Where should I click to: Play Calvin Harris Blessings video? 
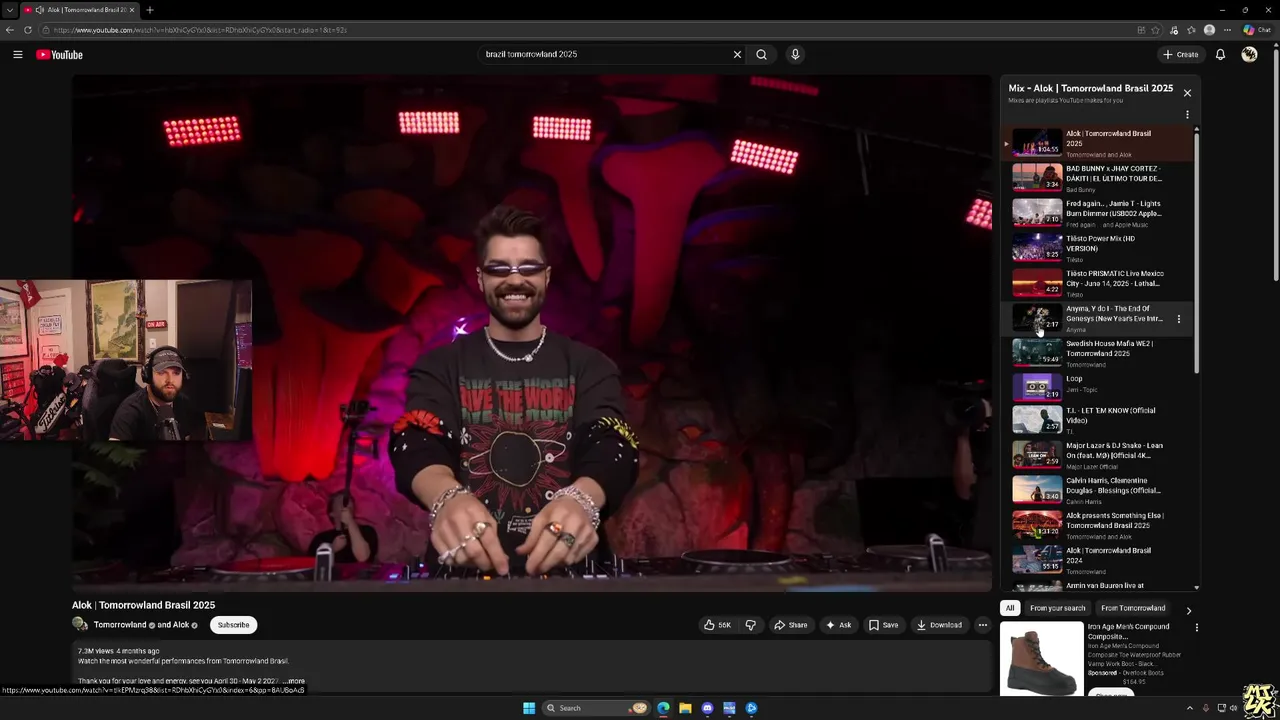point(1097,489)
